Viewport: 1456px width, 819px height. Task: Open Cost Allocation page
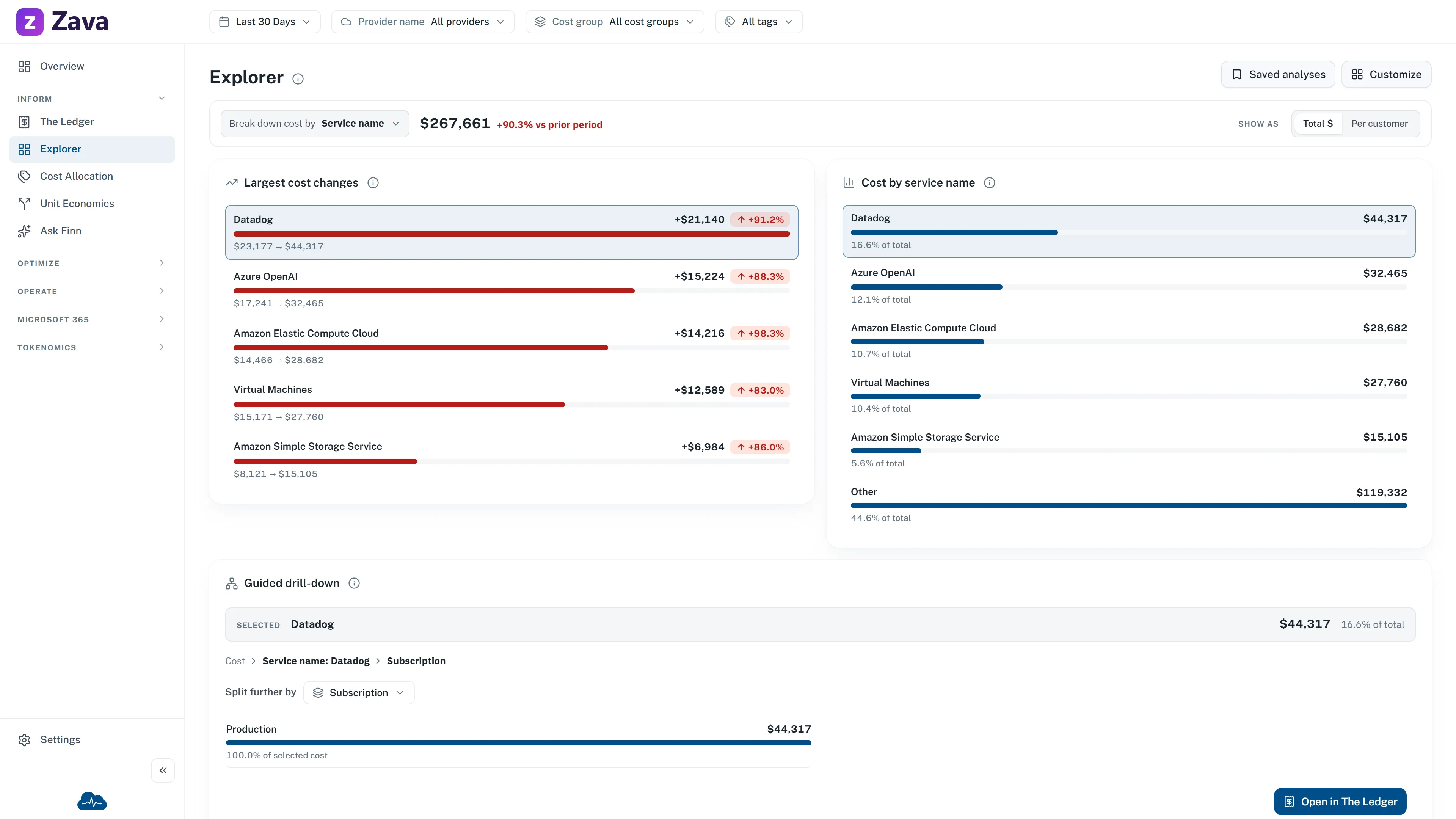click(x=92, y=176)
